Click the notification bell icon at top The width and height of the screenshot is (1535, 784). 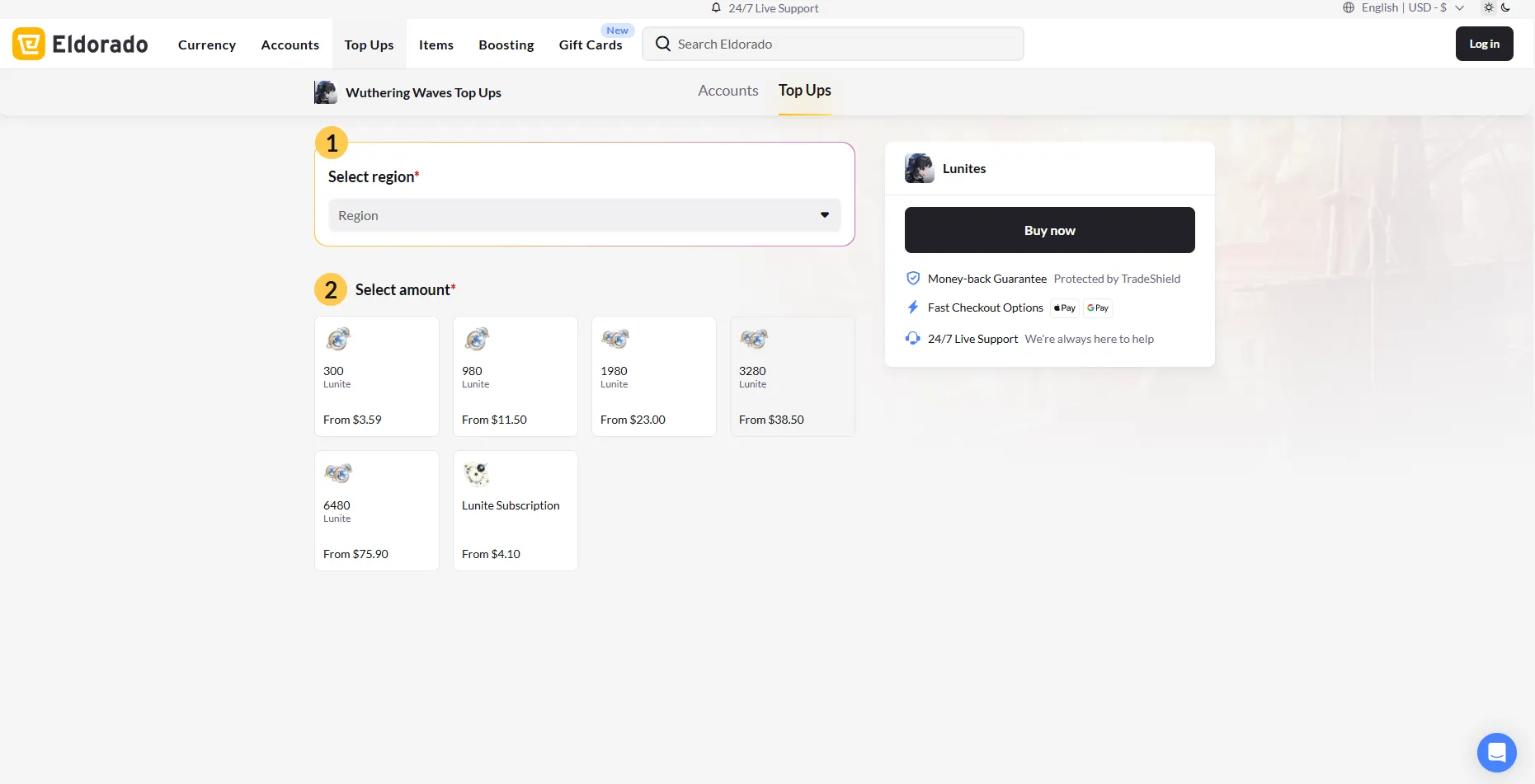716,7
